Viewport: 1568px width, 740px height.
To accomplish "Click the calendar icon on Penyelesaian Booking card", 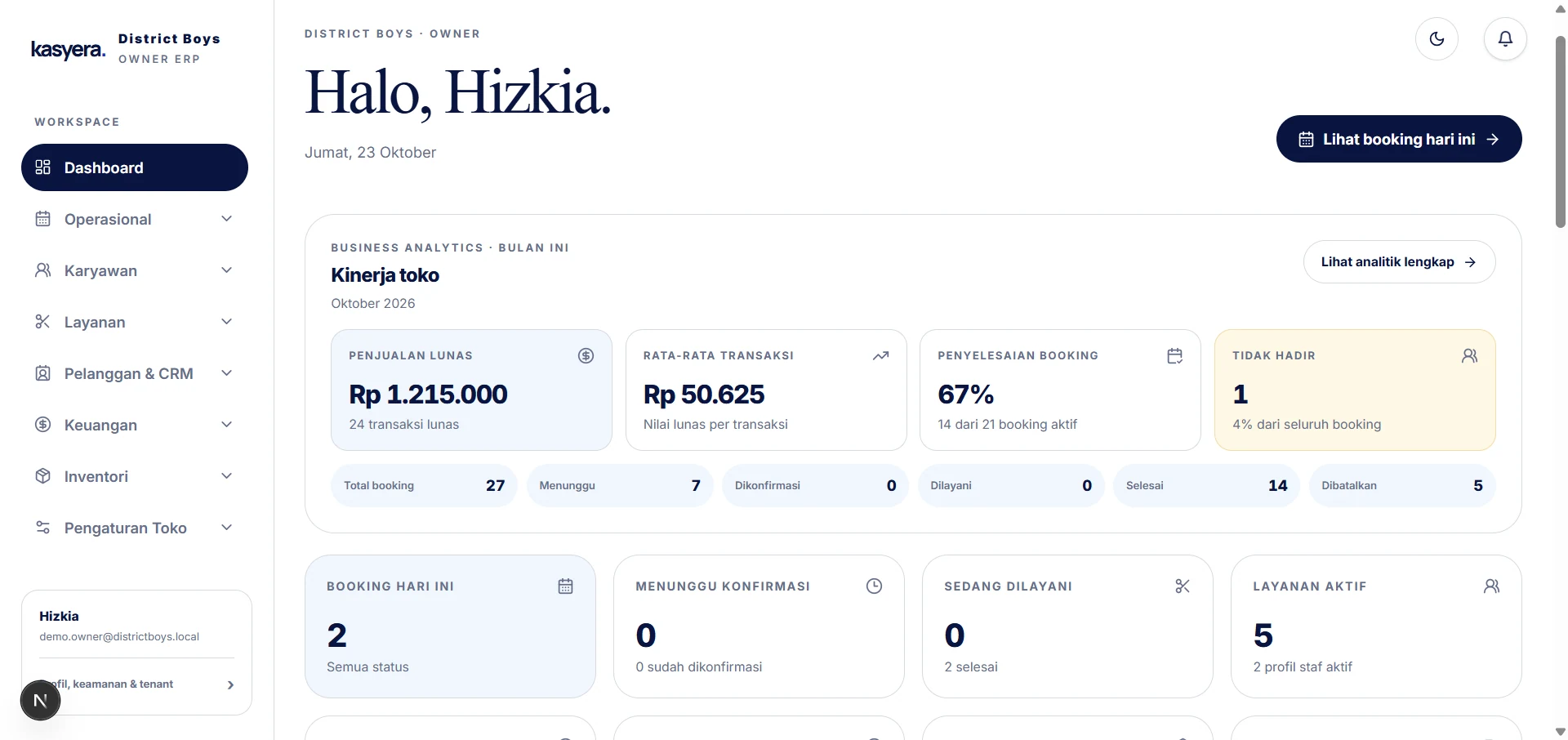I will (x=1174, y=355).
